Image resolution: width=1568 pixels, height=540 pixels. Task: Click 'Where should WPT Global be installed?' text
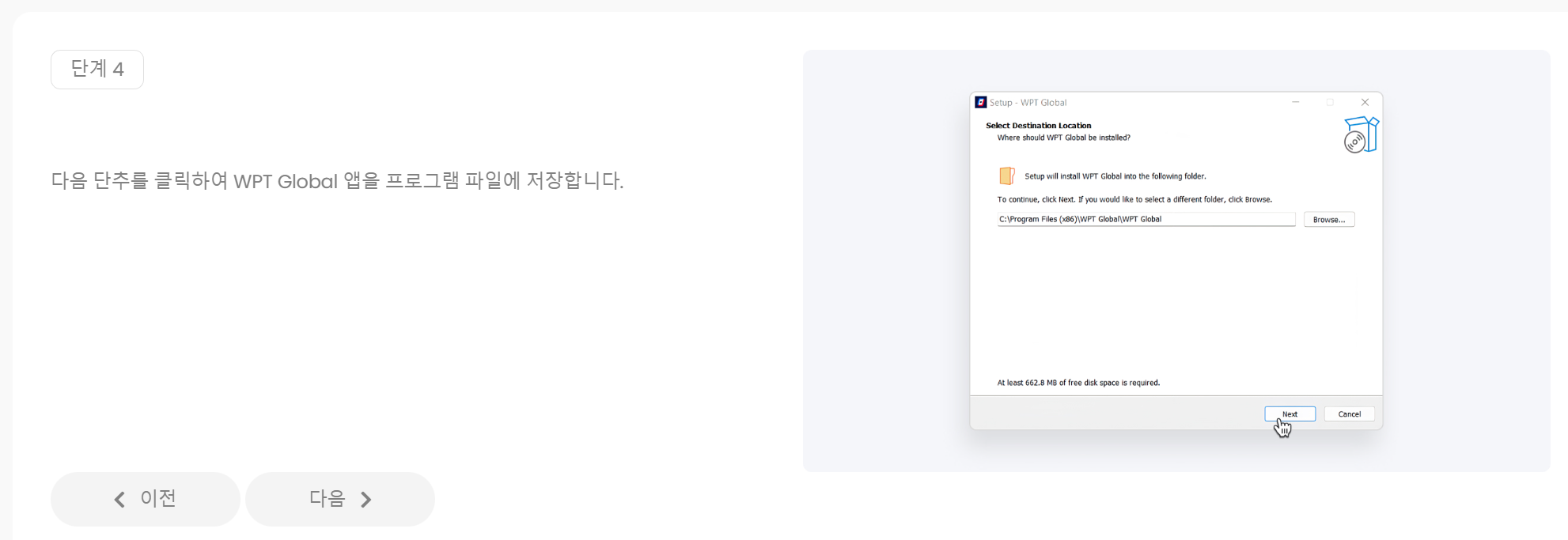[x=1063, y=138]
